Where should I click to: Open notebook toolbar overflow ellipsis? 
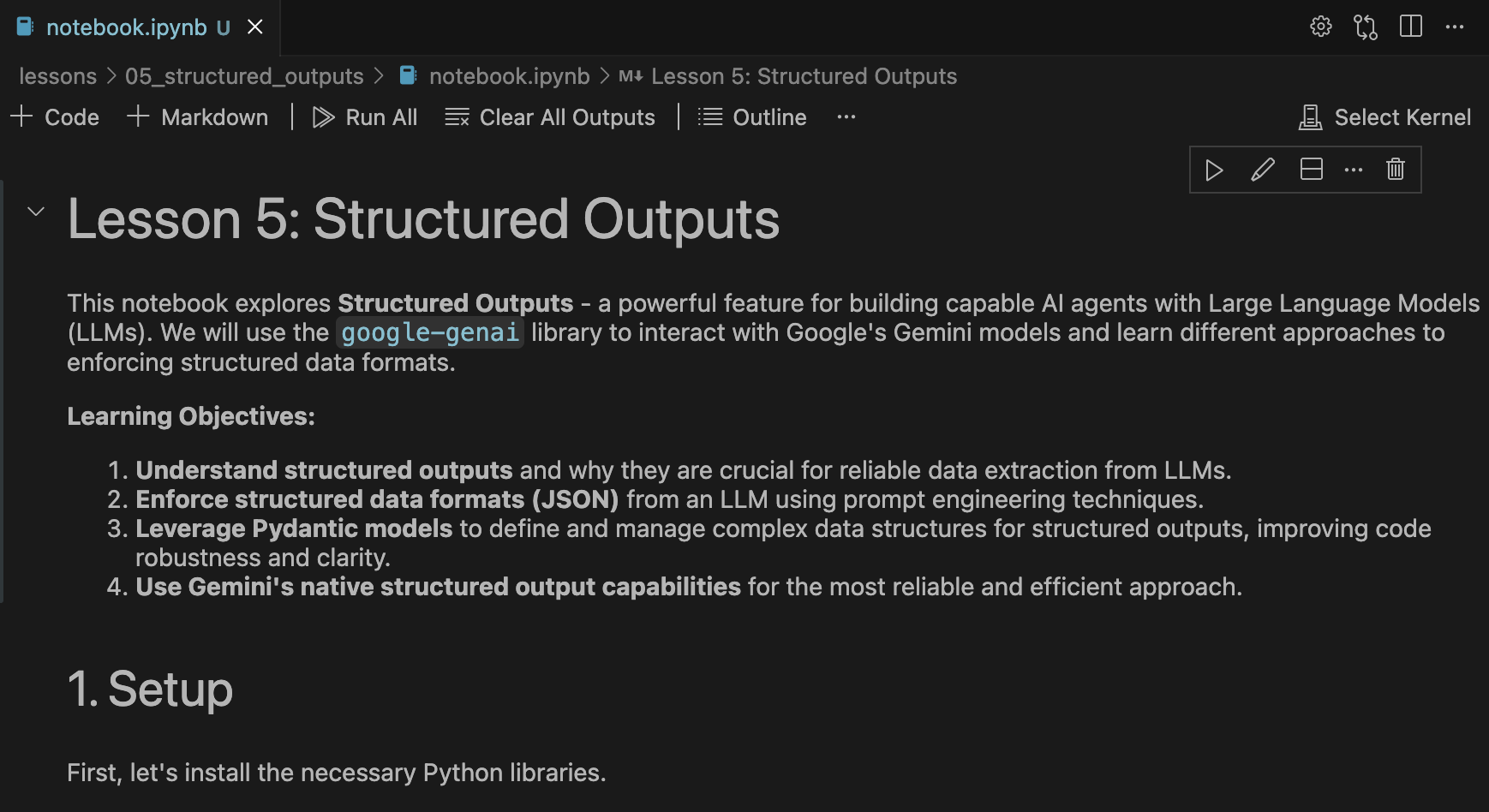coord(846,117)
